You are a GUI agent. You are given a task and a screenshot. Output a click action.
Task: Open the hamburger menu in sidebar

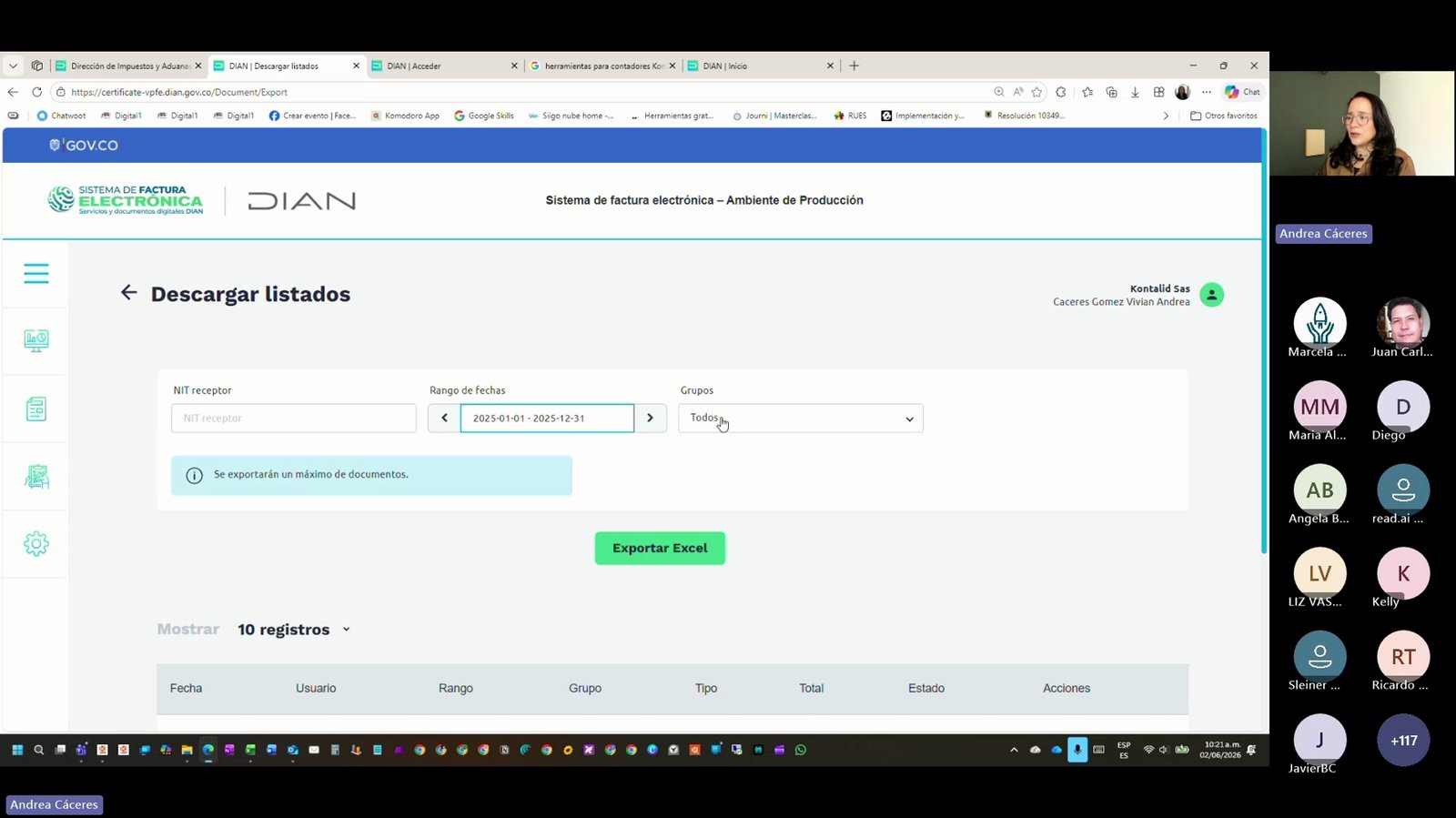coord(36,273)
